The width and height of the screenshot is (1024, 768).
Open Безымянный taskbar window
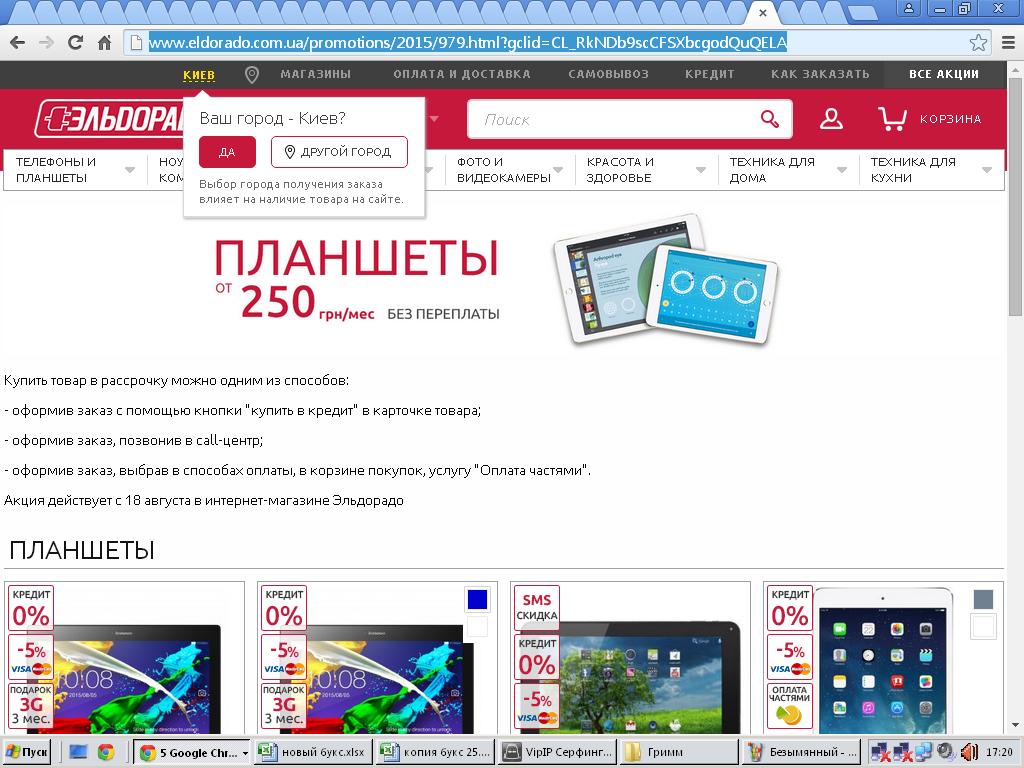coord(800,752)
